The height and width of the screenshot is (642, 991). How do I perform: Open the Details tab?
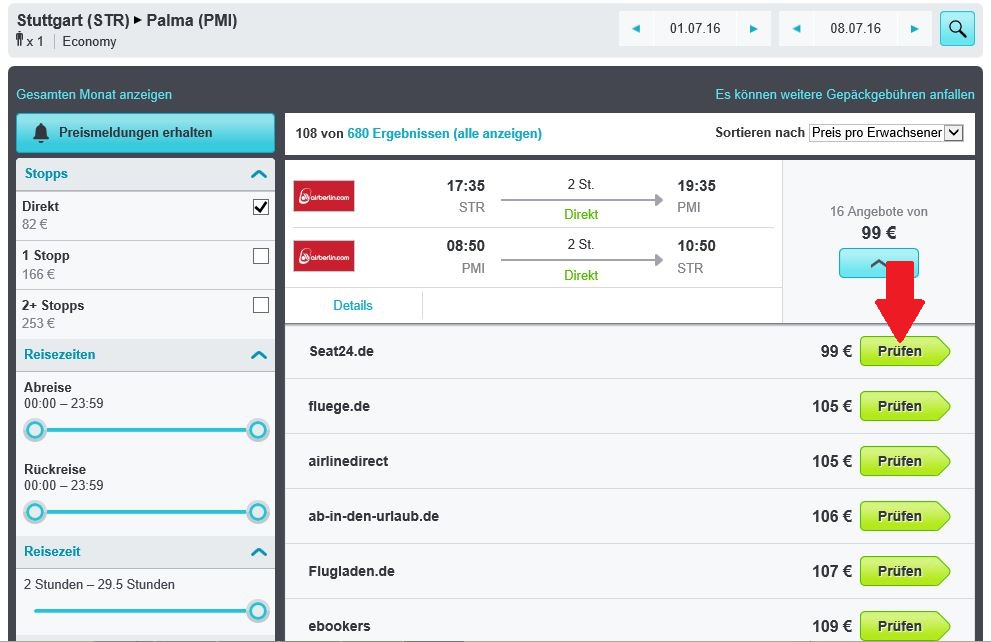pos(353,305)
